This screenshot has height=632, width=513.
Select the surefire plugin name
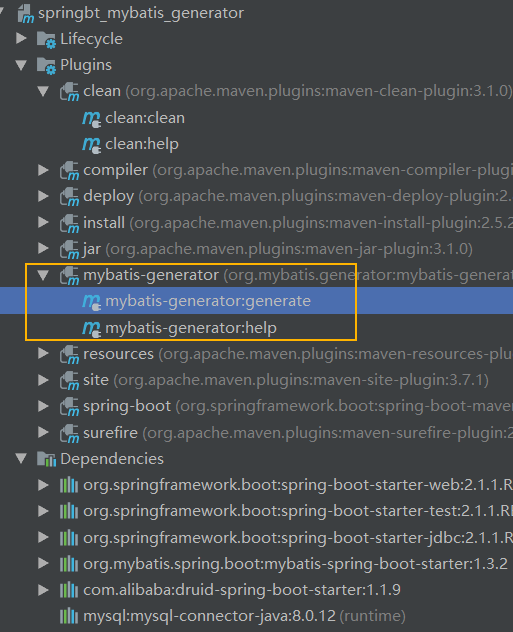110,433
